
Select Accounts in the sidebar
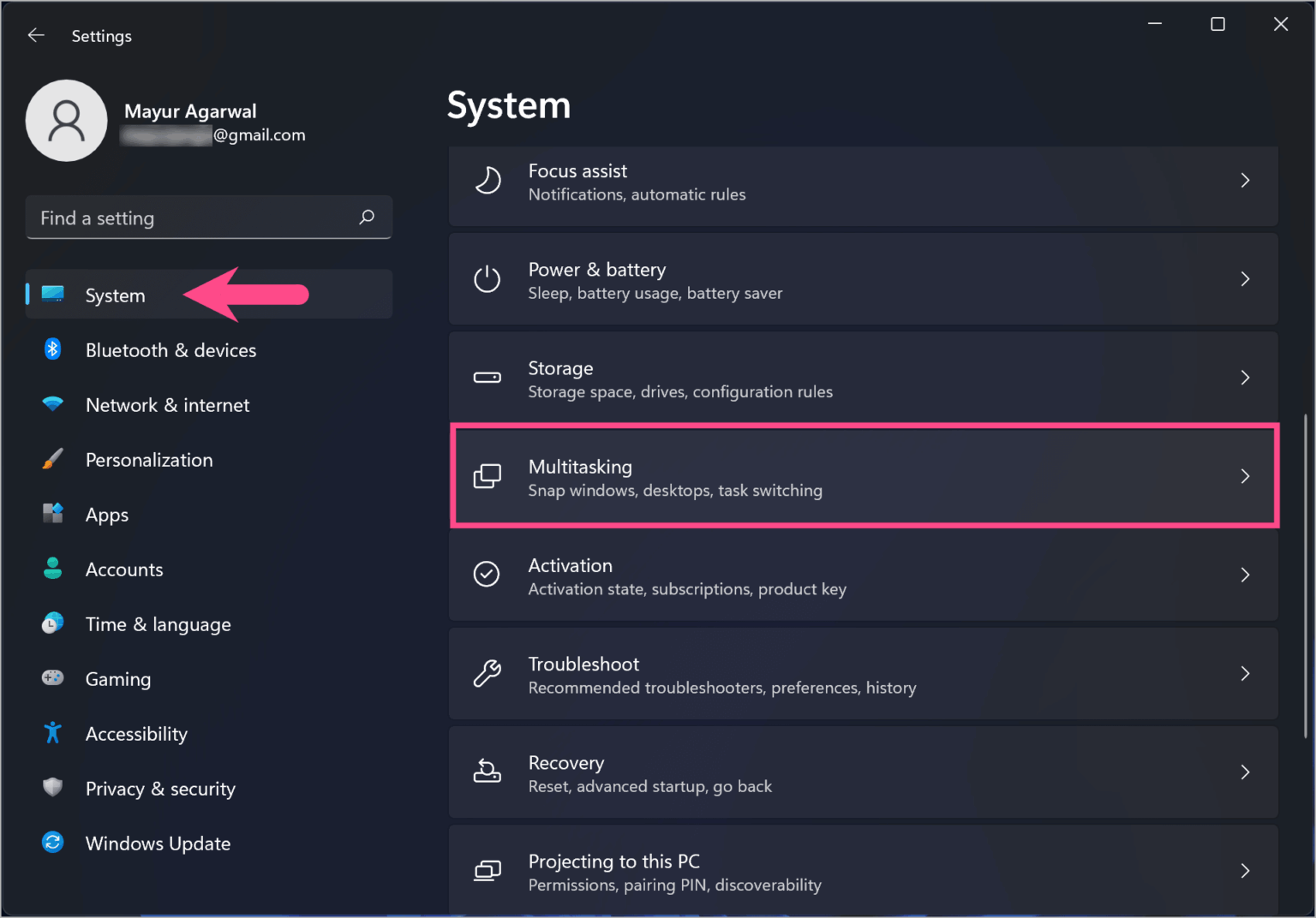tap(124, 569)
